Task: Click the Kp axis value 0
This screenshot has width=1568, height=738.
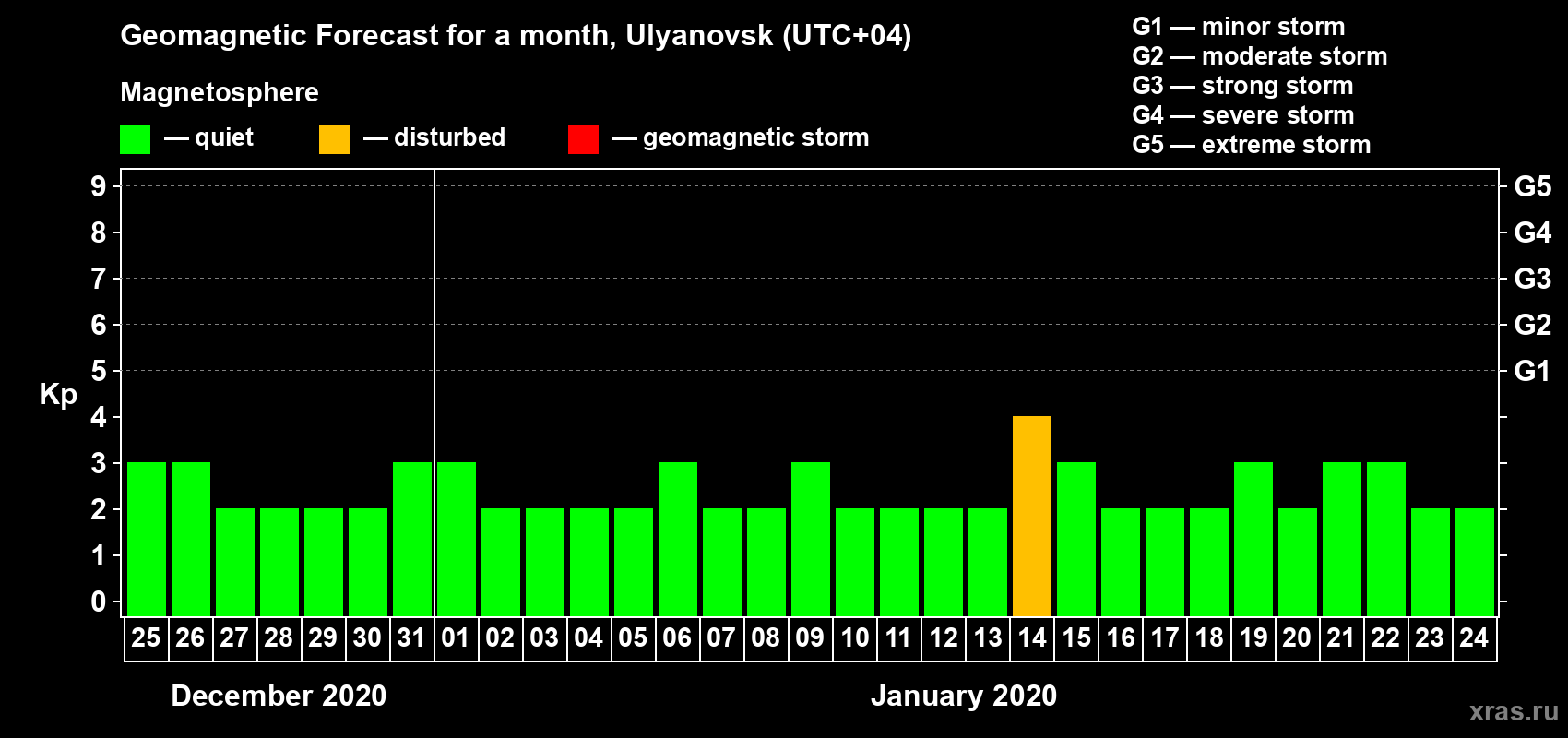Action: pos(98,601)
